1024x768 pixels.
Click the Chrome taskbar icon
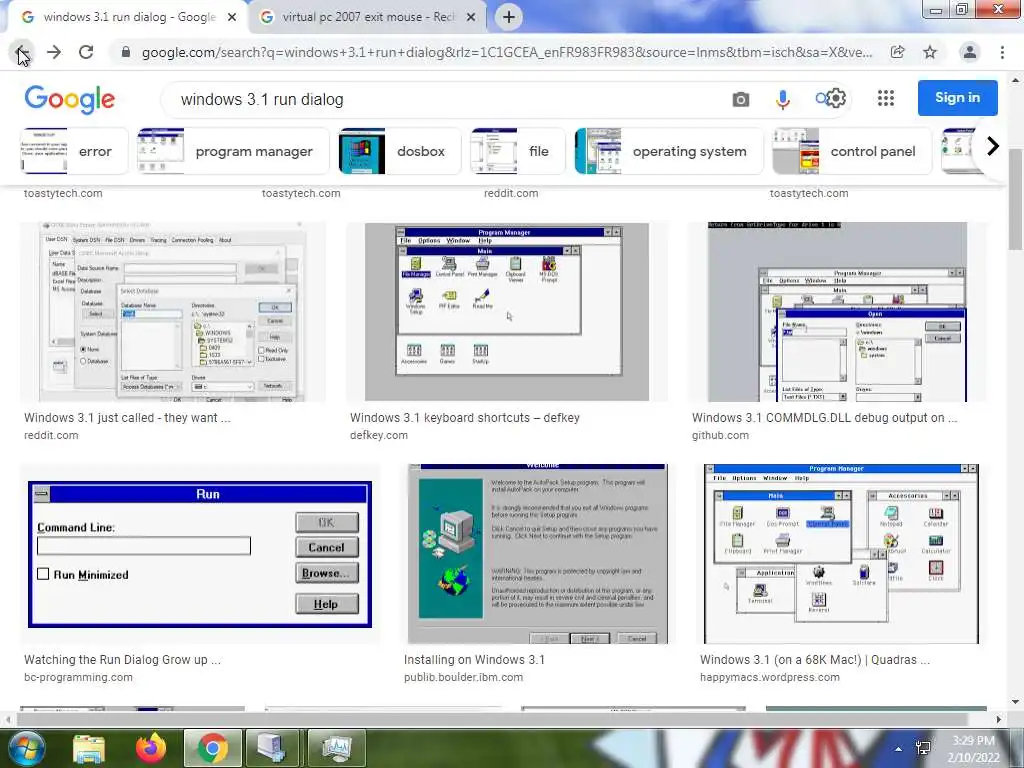212,748
